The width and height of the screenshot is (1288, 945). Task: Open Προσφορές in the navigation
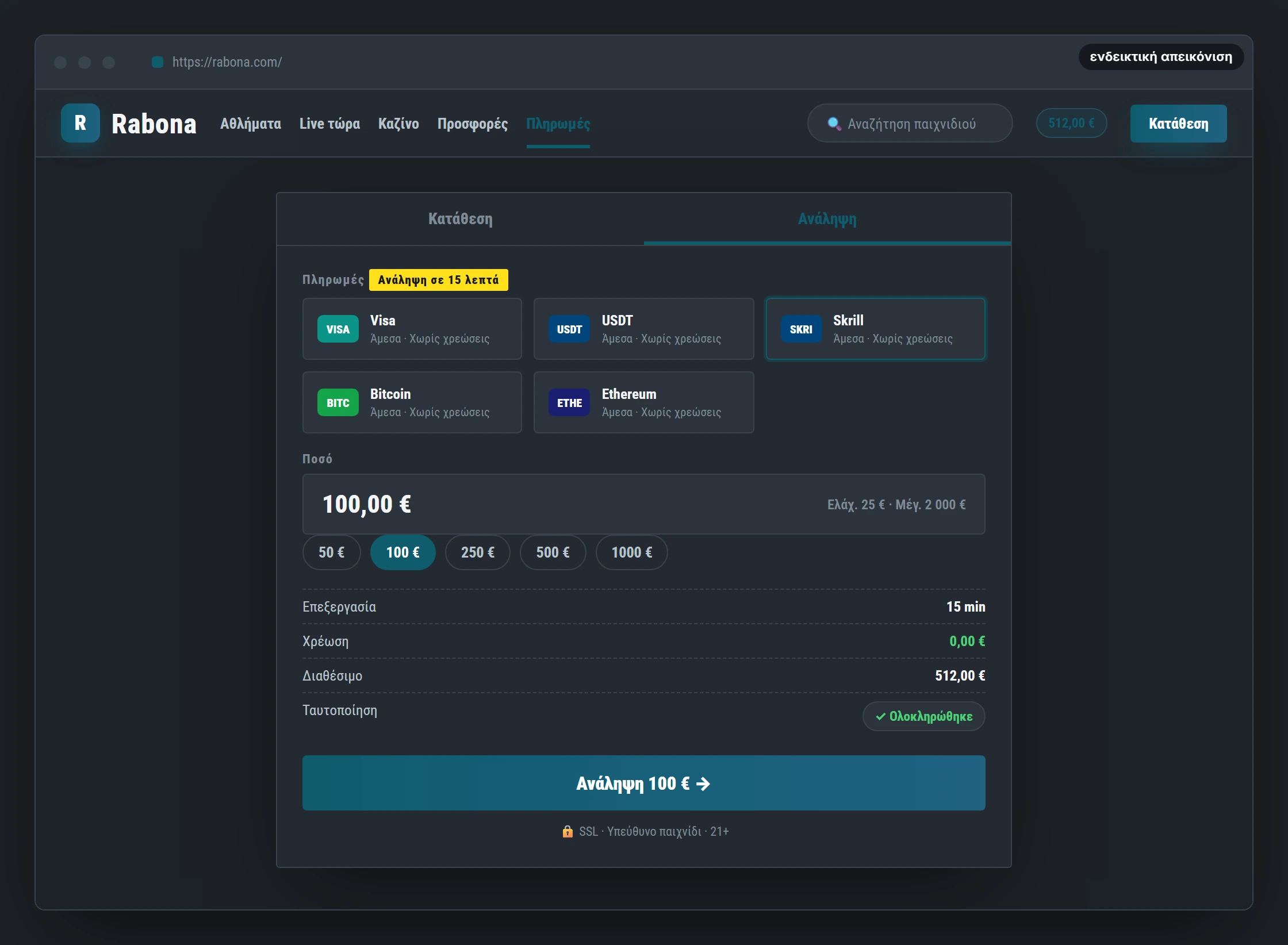pyautogui.click(x=473, y=124)
